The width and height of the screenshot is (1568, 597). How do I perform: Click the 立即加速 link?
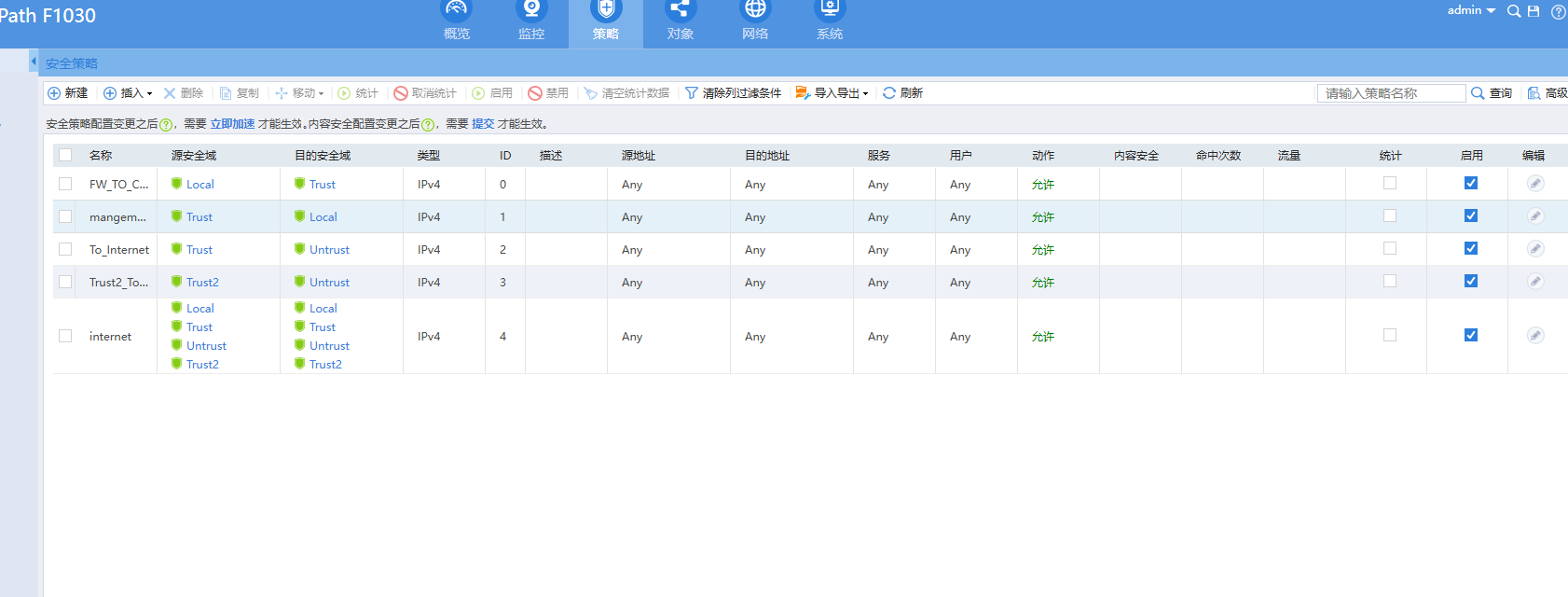(x=232, y=124)
